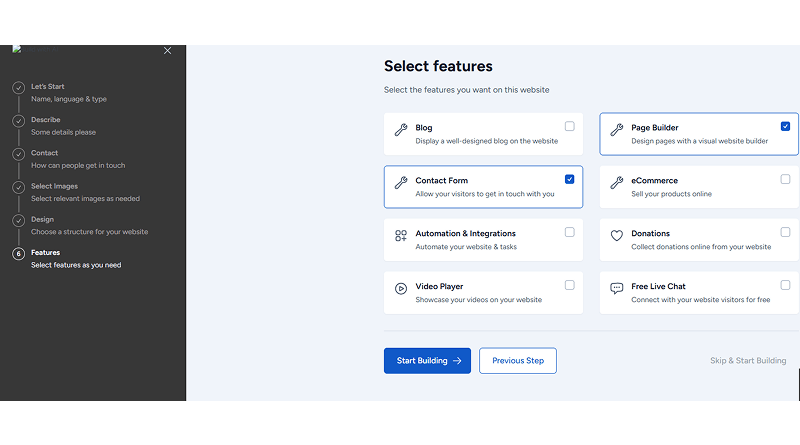Click the broken logo image in sidebar

[x=36, y=49]
